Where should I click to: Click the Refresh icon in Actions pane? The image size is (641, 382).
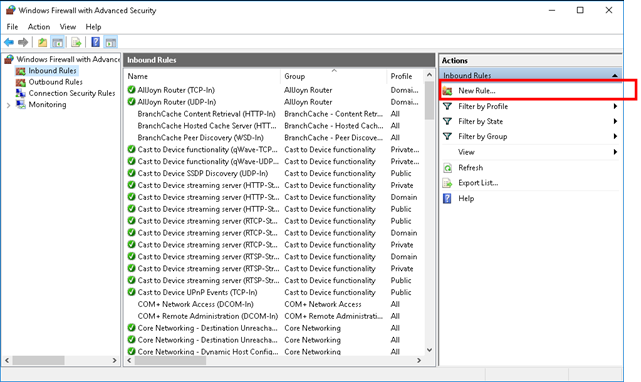point(447,168)
